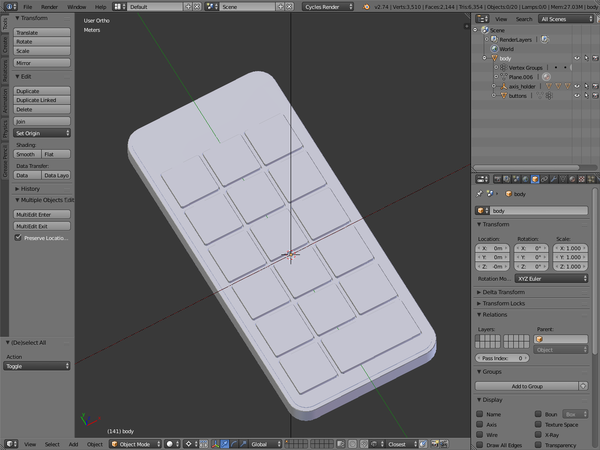Enable the X-Ray display checkbox
This screenshot has width=600, height=450.
tap(540, 436)
